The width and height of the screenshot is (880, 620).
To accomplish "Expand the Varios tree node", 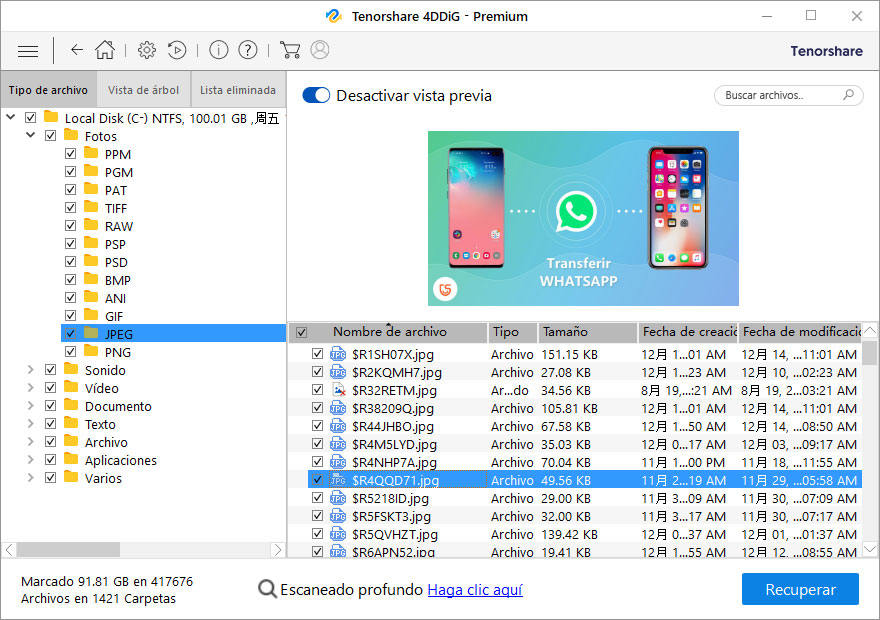I will [x=30, y=477].
